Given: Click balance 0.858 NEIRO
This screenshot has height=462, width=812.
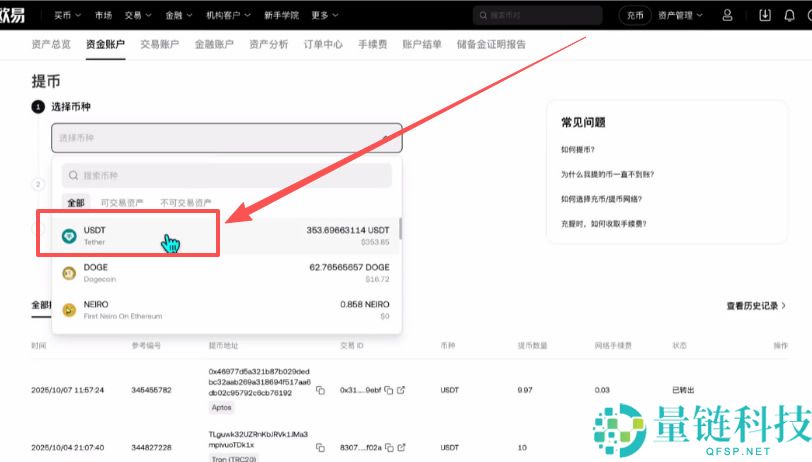Looking at the screenshot, I should coord(365,304).
